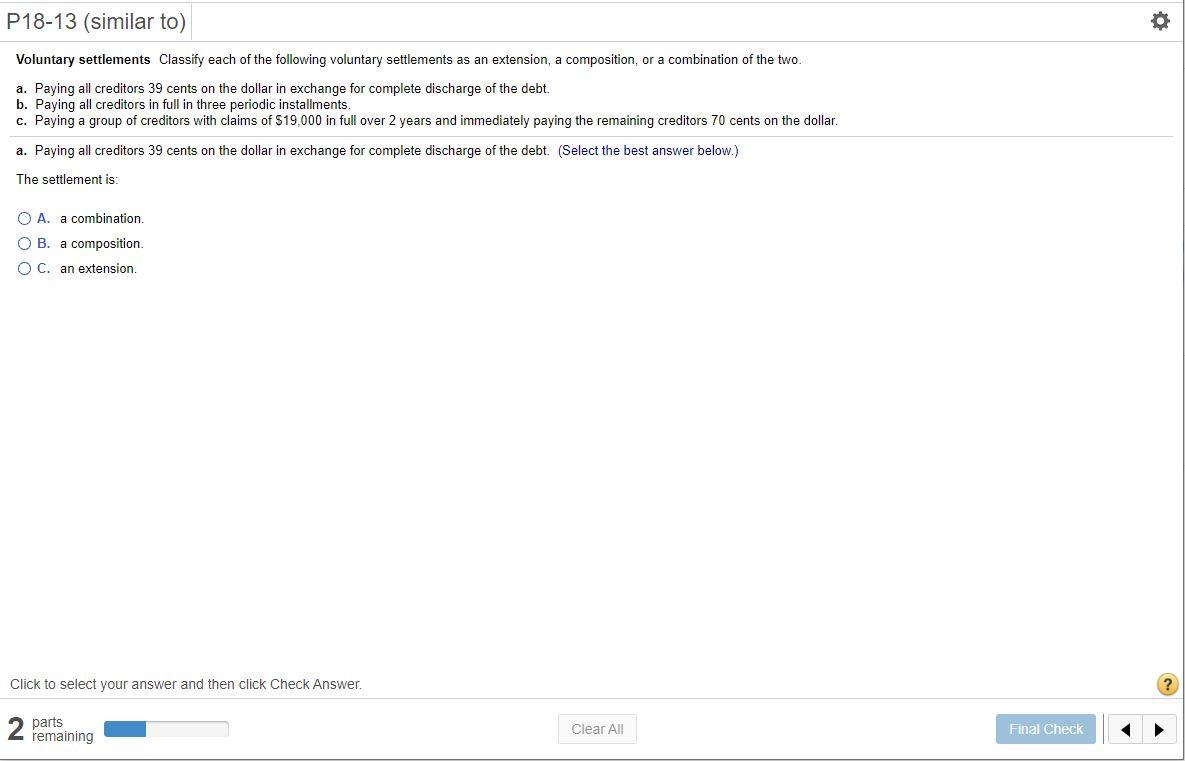Select option C, an extension

[x=24, y=268]
